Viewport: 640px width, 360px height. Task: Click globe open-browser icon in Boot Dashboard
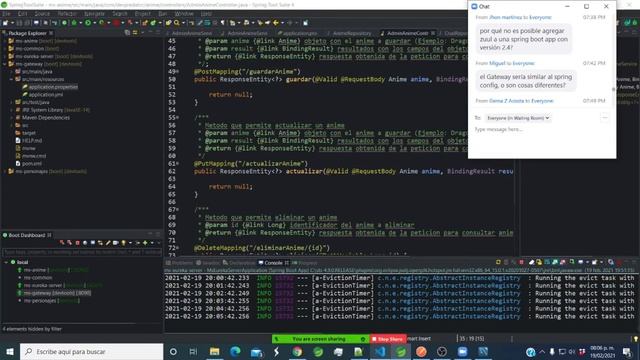click(x=85, y=243)
